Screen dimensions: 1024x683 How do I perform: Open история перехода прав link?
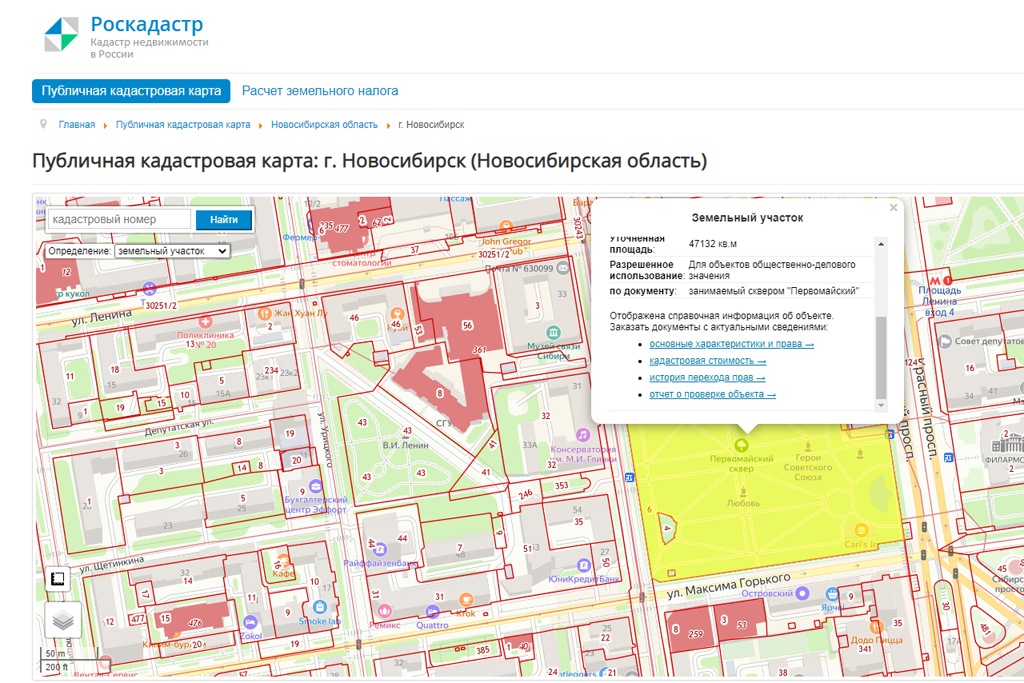pos(707,378)
